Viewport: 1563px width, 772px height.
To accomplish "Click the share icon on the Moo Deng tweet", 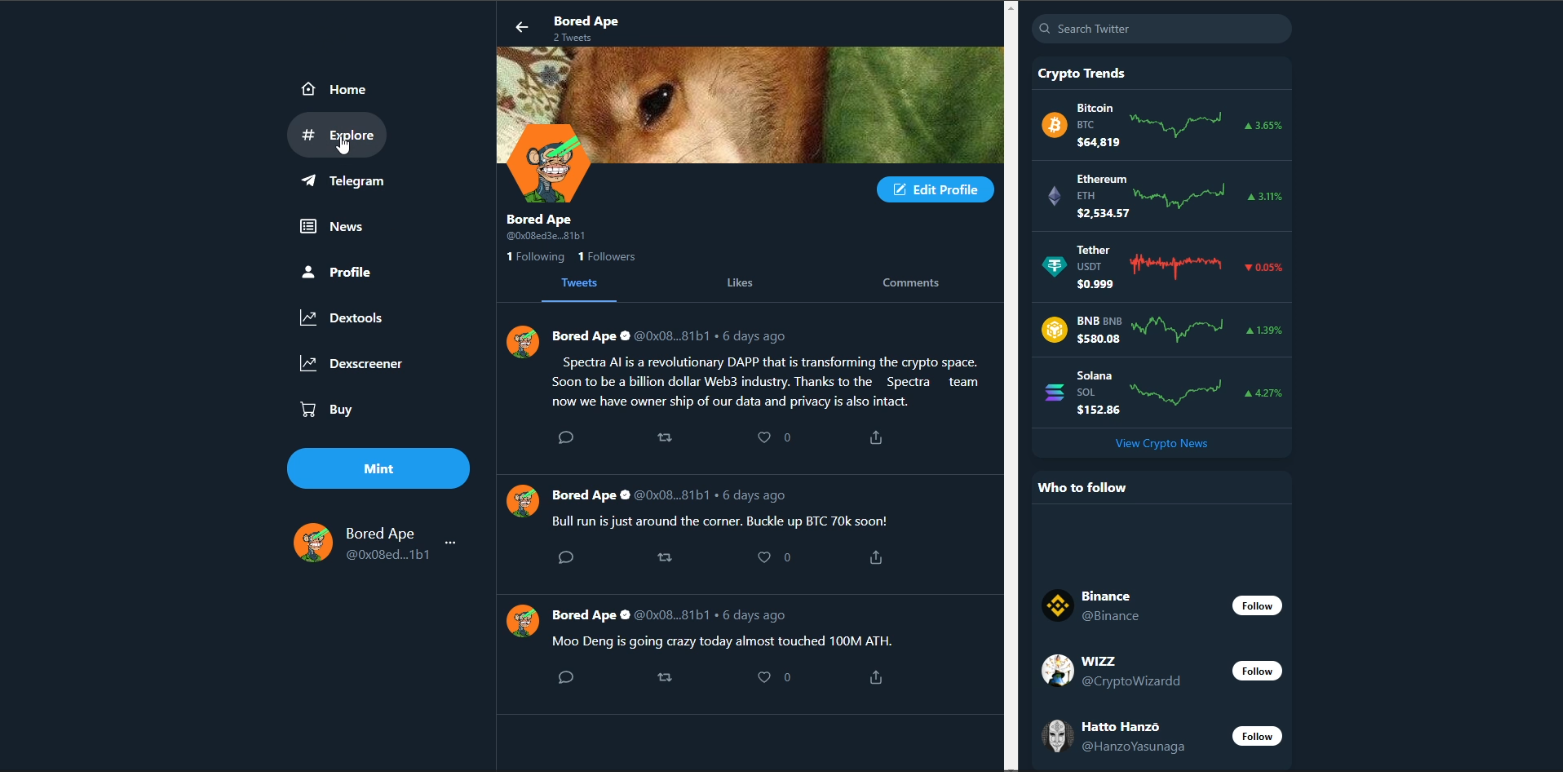I will pos(875,677).
